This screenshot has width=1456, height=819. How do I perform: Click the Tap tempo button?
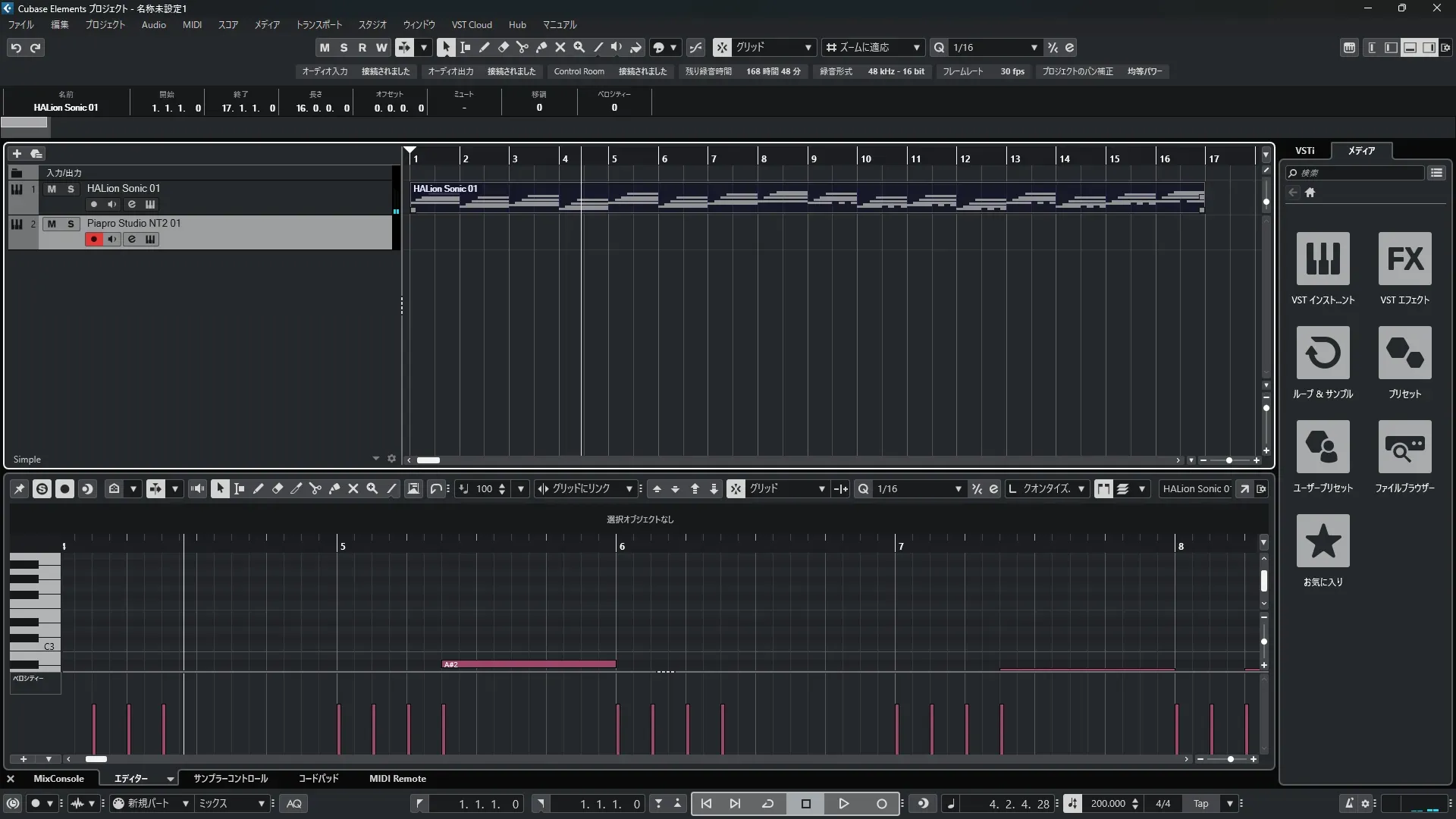[x=1200, y=804]
